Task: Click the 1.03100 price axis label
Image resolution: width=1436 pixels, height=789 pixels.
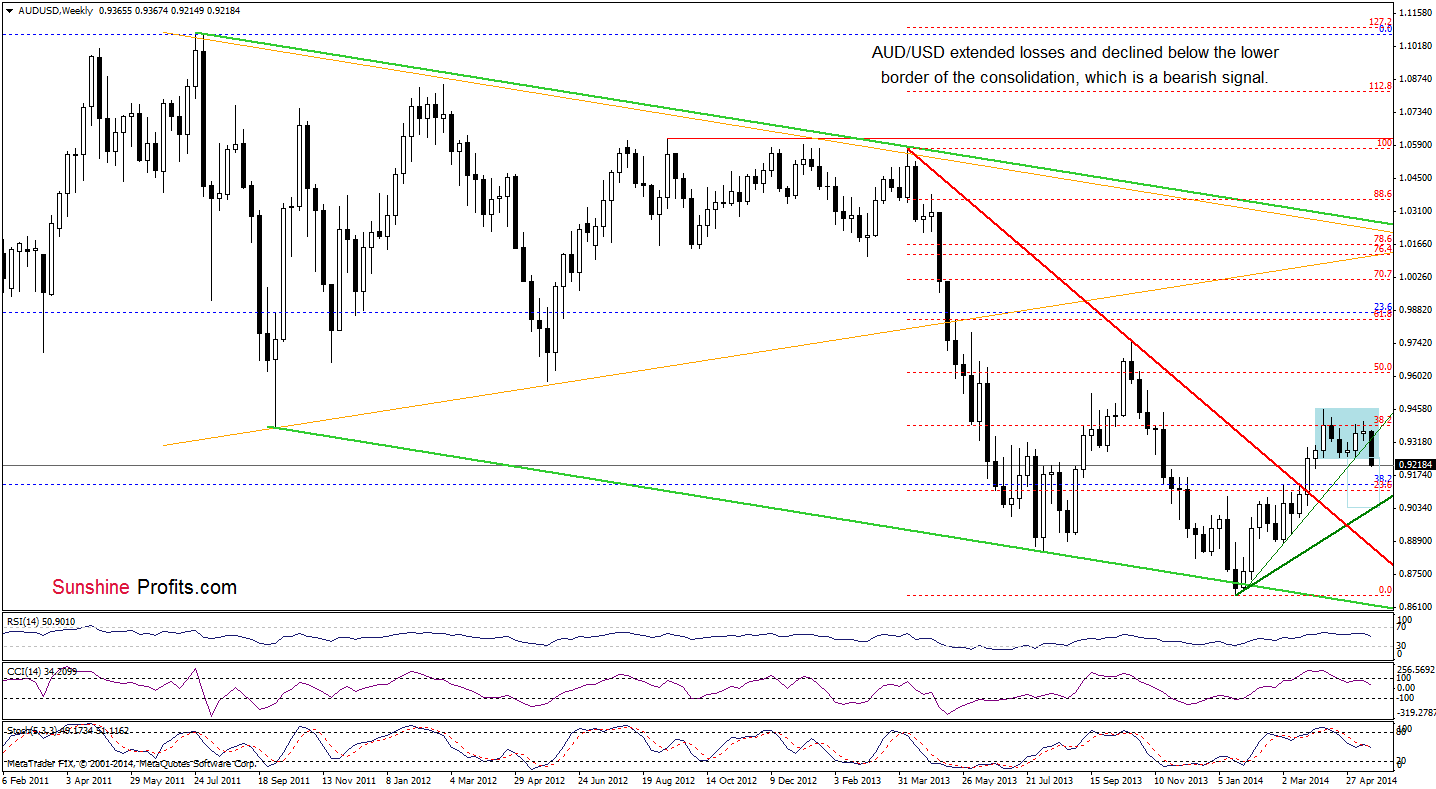Action: 1414,211
